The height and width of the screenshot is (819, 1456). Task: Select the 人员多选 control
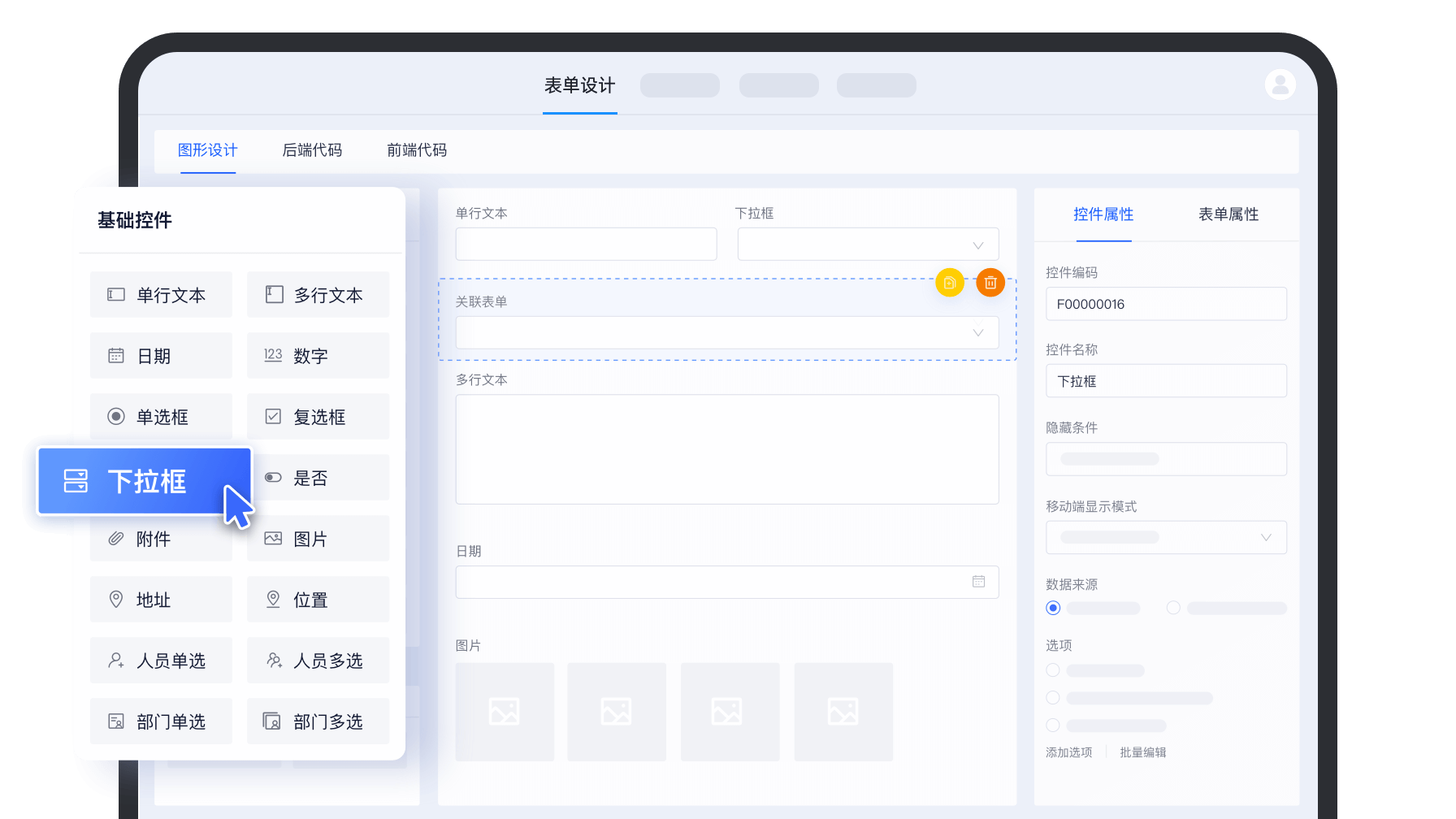click(318, 661)
